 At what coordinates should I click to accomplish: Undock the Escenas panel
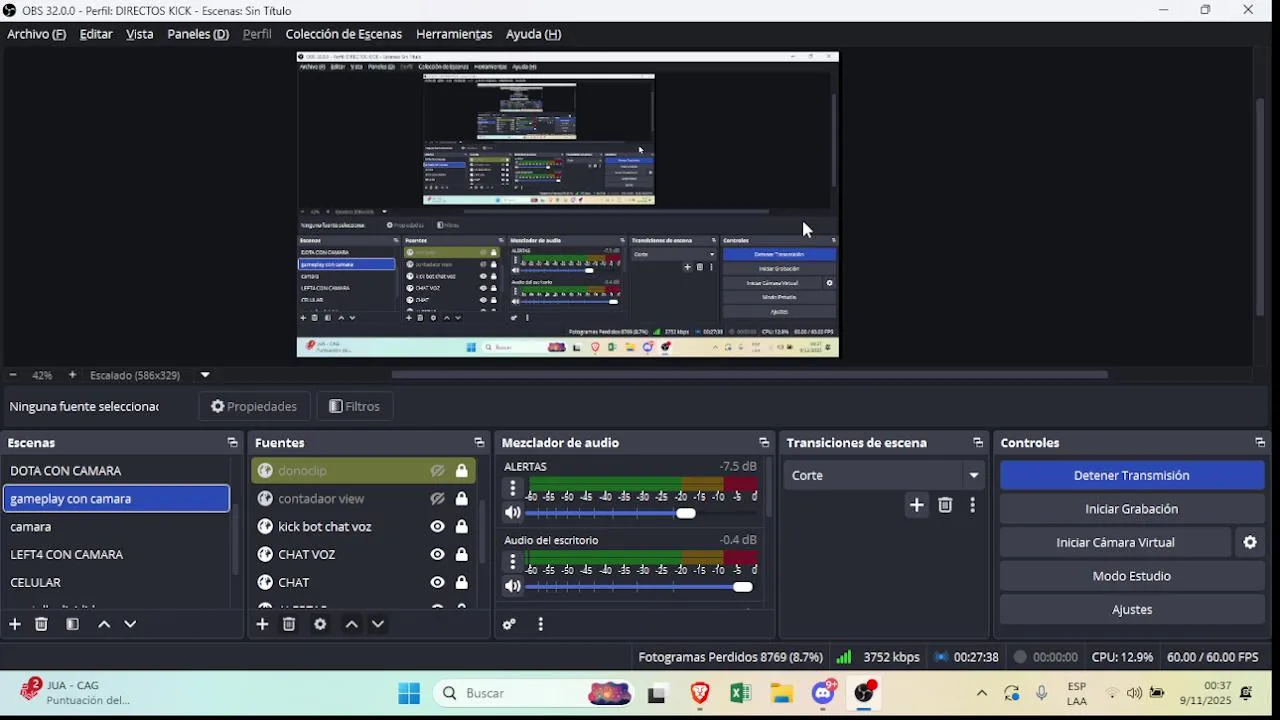(x=232, y=442)
